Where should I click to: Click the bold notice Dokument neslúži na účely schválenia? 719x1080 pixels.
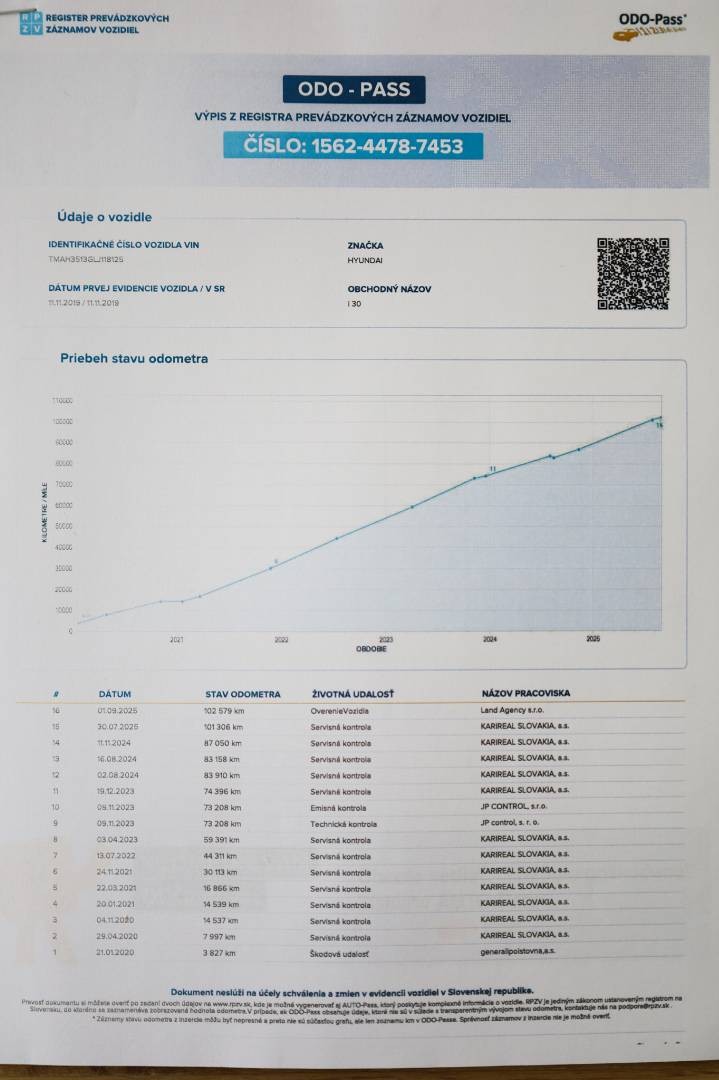click(352, 992)
